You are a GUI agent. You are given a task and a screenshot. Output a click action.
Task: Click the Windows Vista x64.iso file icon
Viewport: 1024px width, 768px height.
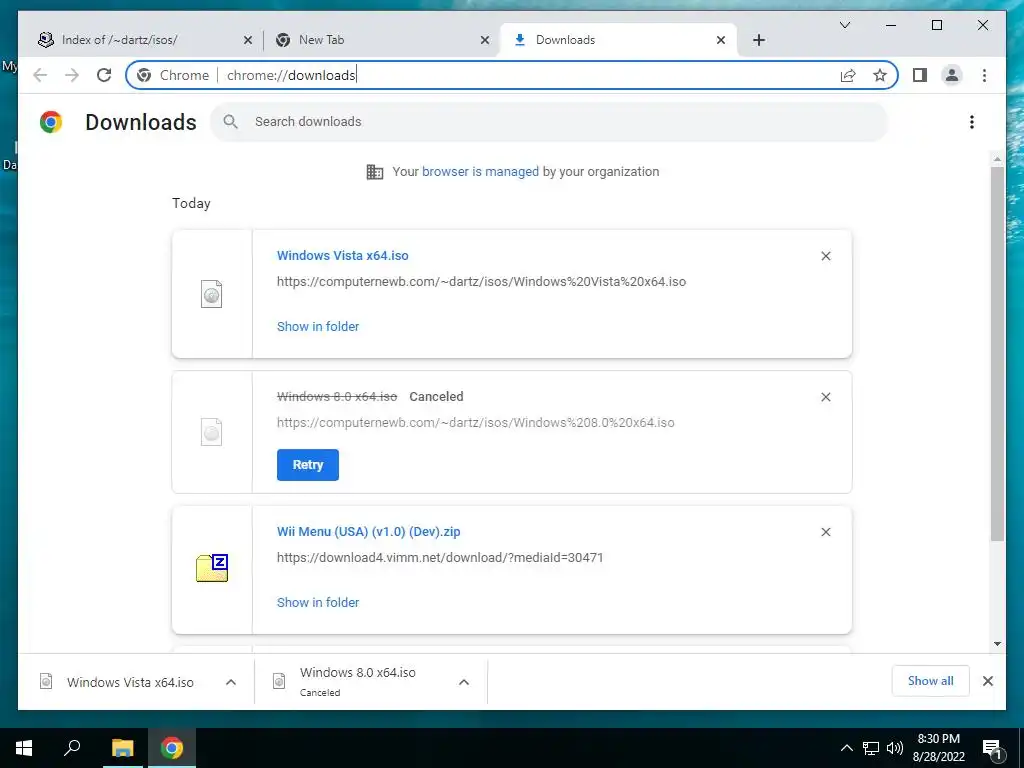tap(212, 294)
